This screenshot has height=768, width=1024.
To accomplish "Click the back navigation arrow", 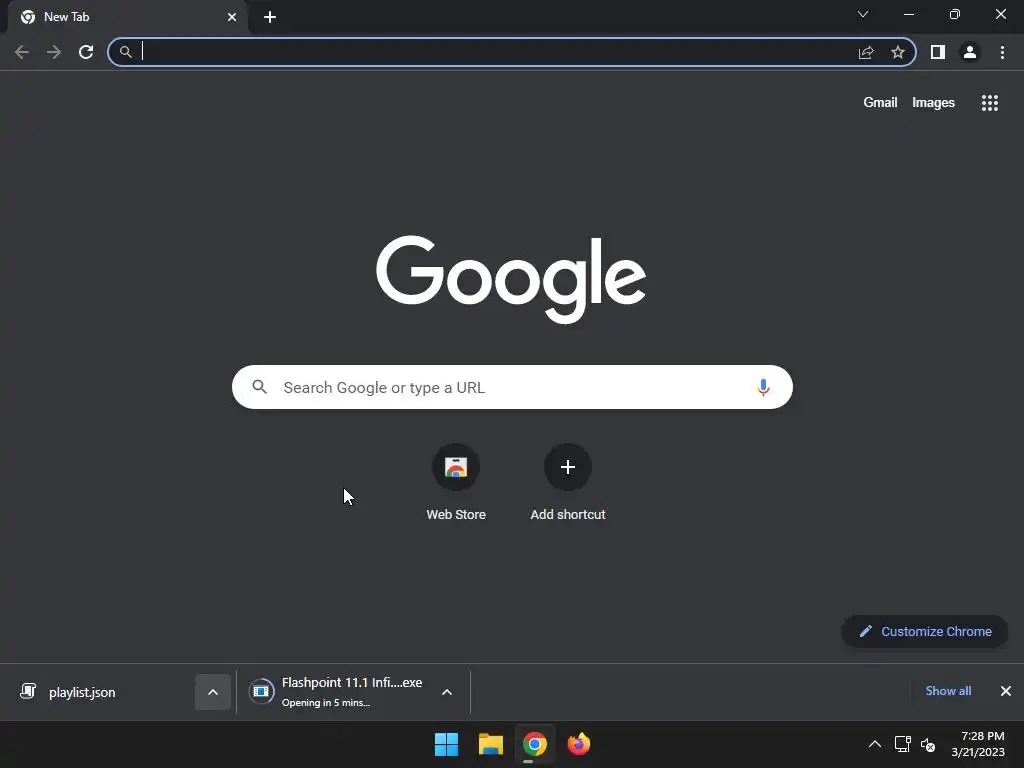I will pyautogui.click(x=22, y=52).
